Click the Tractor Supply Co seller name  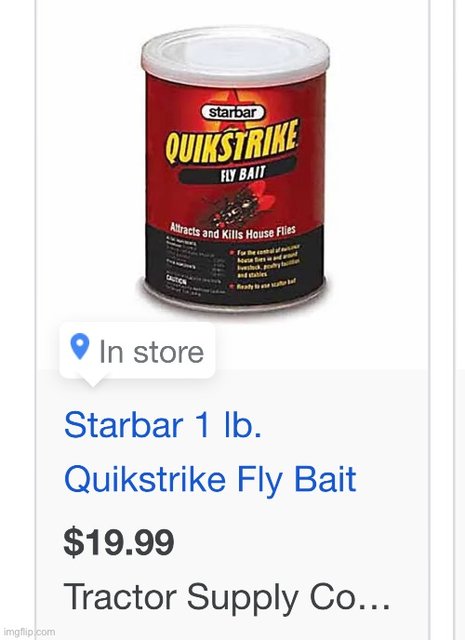[227, 598]
